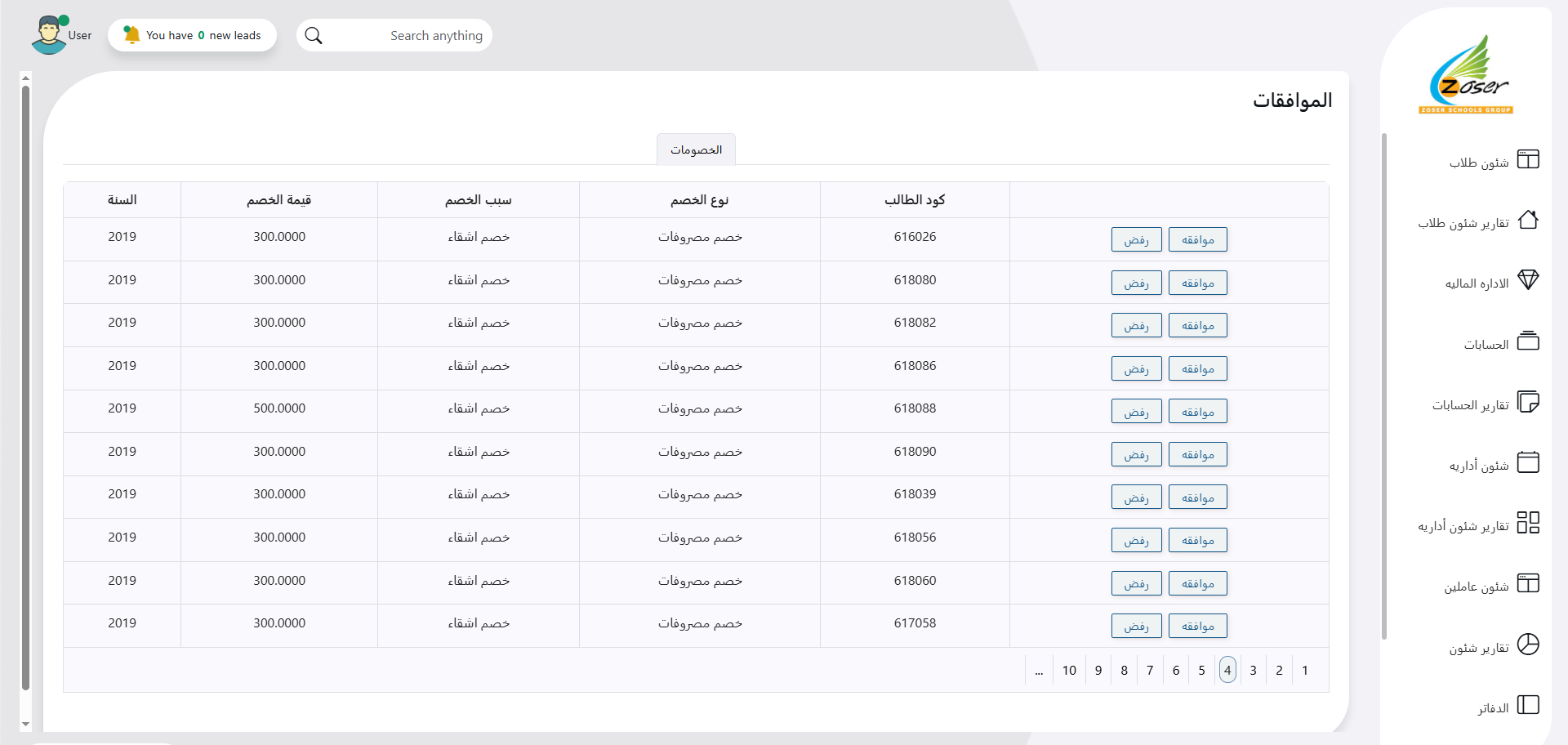Approve discount for student 616026
This screenshot has width=1568, height=745.
(1197, 240)
